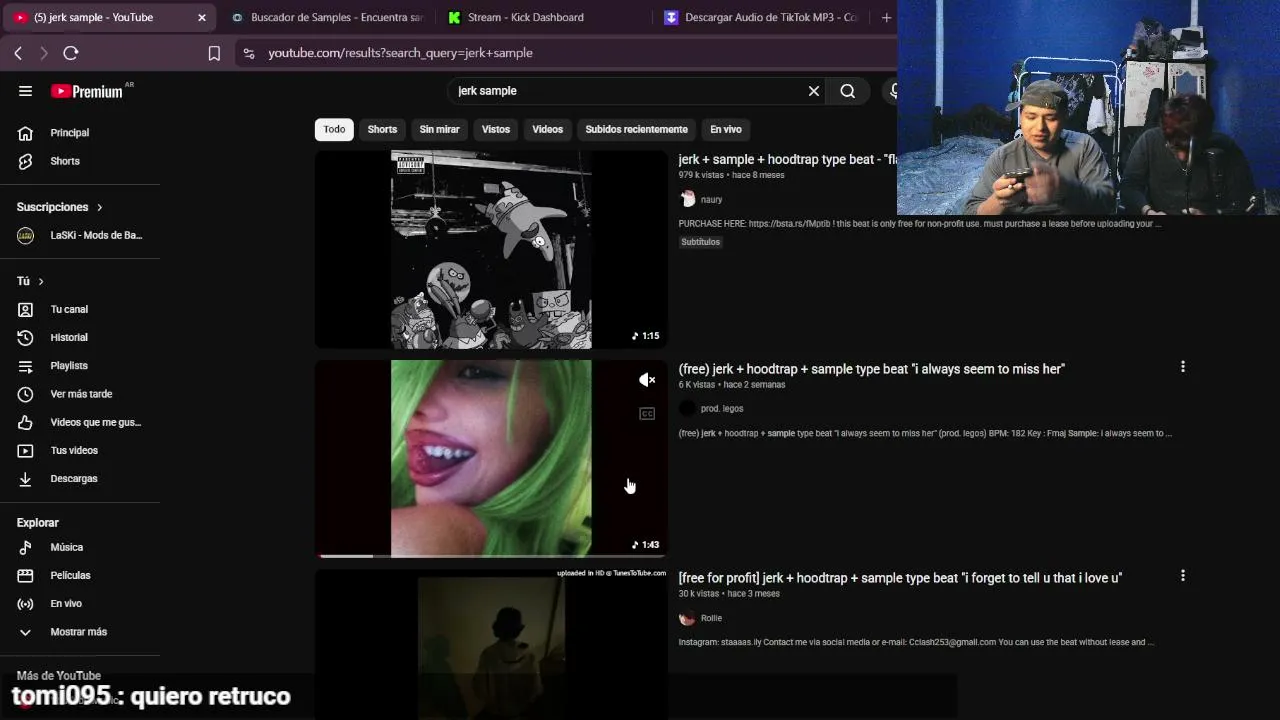Switch to Descargar Audio de TikTok tab
The width and height of the screenshot is (1280, 720).
(762, 17)
